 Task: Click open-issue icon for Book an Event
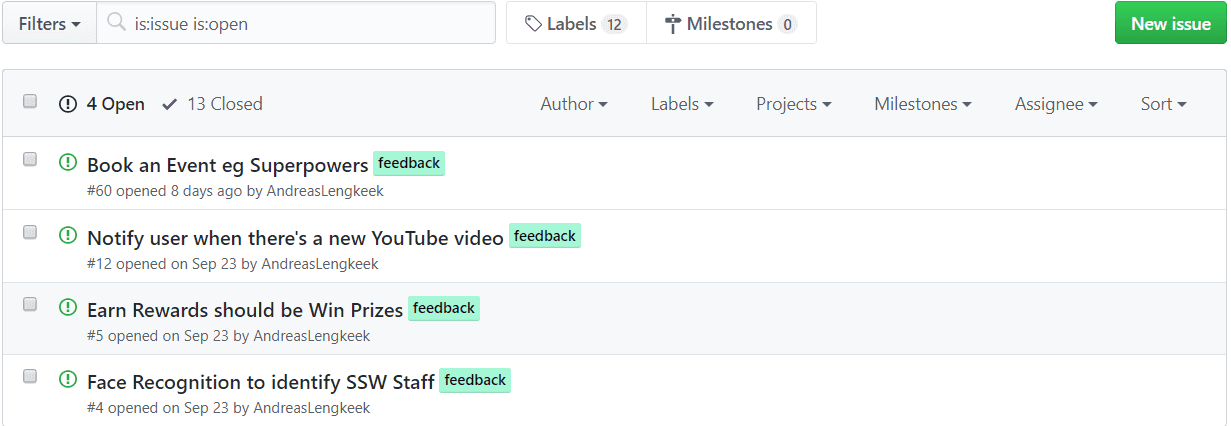point(68,162)
